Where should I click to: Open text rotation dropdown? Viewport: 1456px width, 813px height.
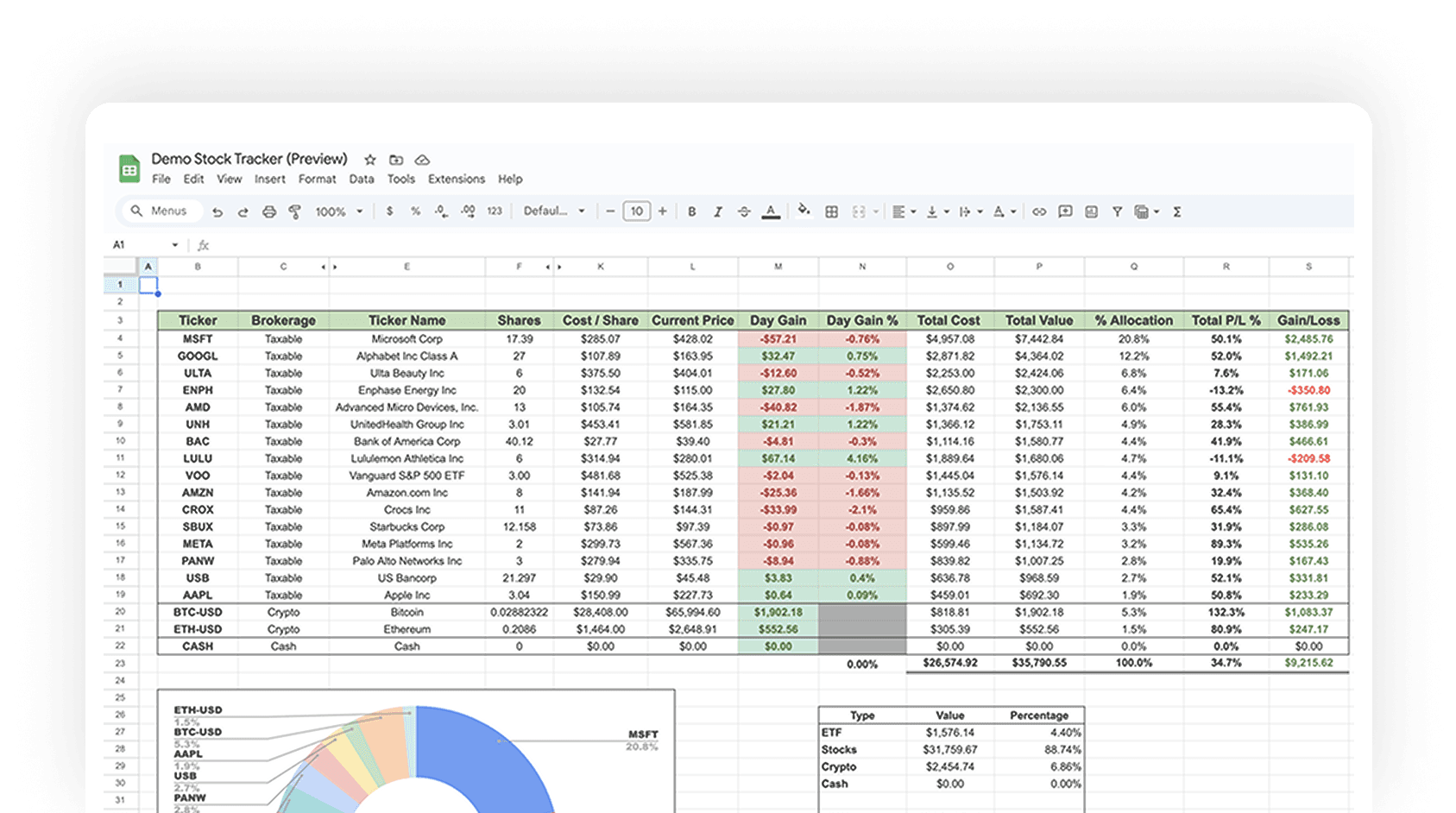pos(1004,211)
